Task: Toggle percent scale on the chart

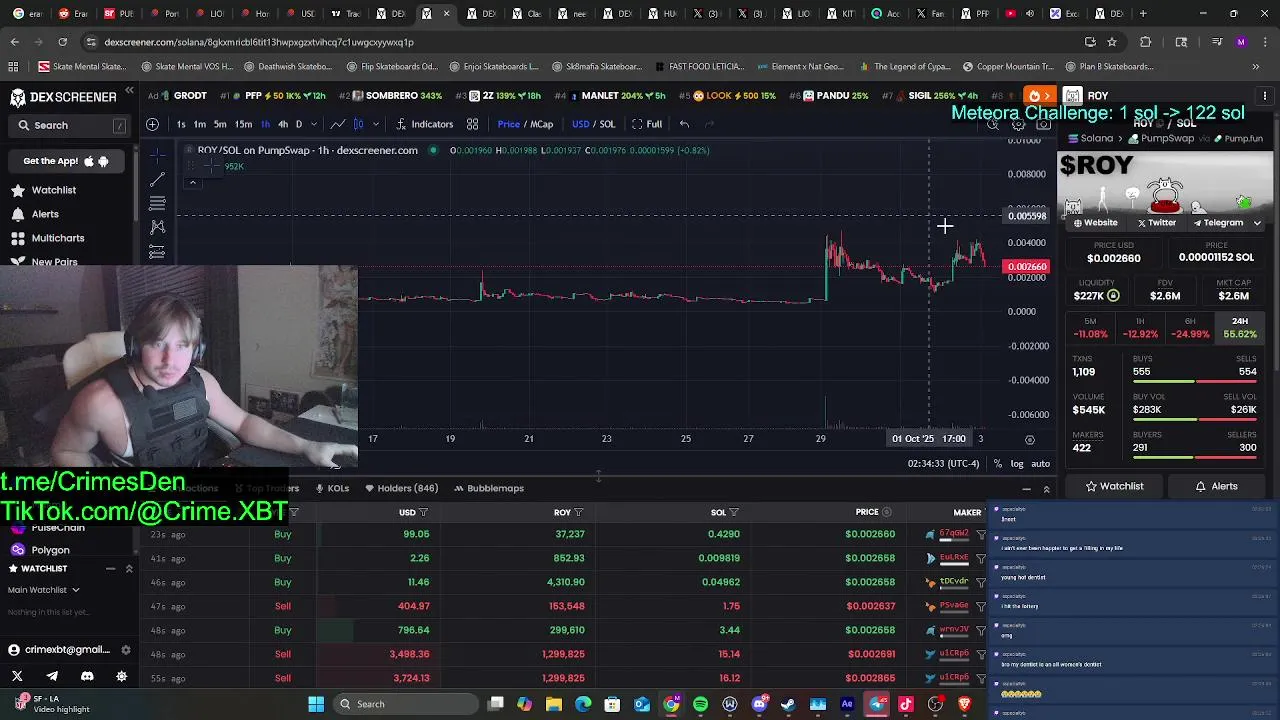Action: pos(998,464)
